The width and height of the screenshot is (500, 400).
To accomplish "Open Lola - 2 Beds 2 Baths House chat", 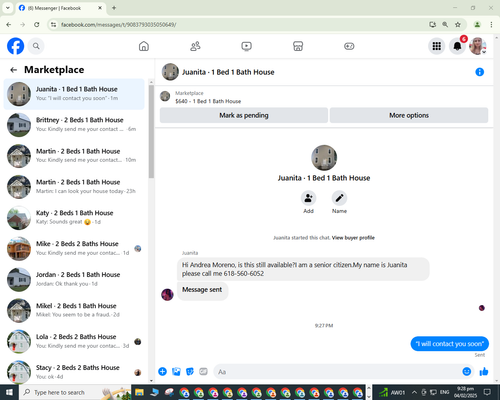I will 74,341.
